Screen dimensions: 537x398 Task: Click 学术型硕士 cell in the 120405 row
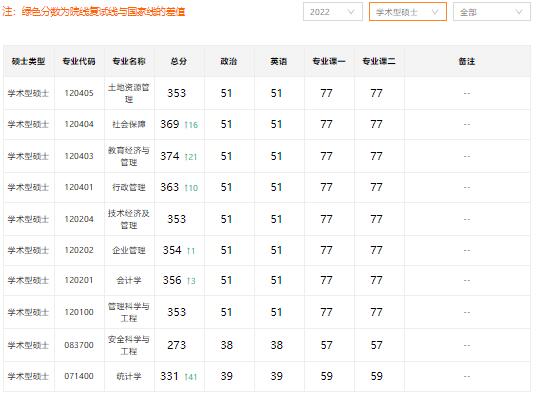(x=28, y=93)
